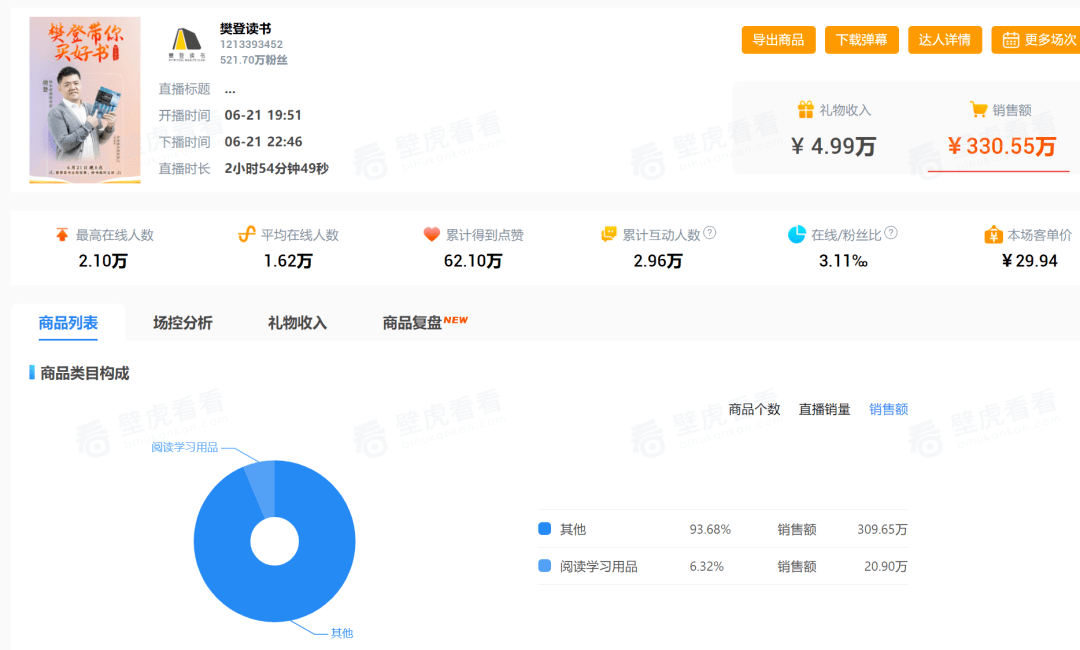Open the 礼物收入 tab
The height and width of the screenshot is (650, 1080).
pos(297,323)
